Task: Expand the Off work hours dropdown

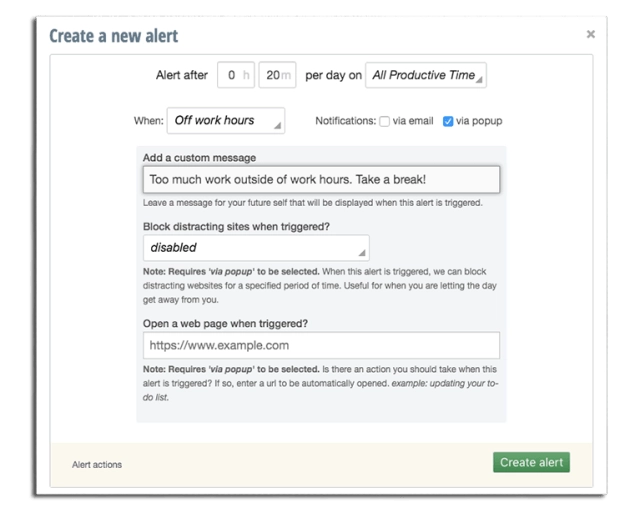Action: (x=225, y=121)
